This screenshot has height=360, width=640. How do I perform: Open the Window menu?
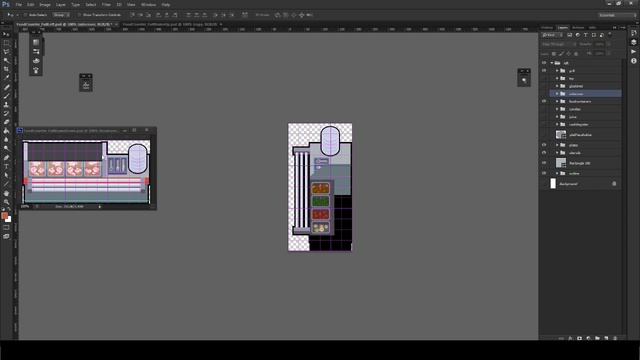(148, 4)
